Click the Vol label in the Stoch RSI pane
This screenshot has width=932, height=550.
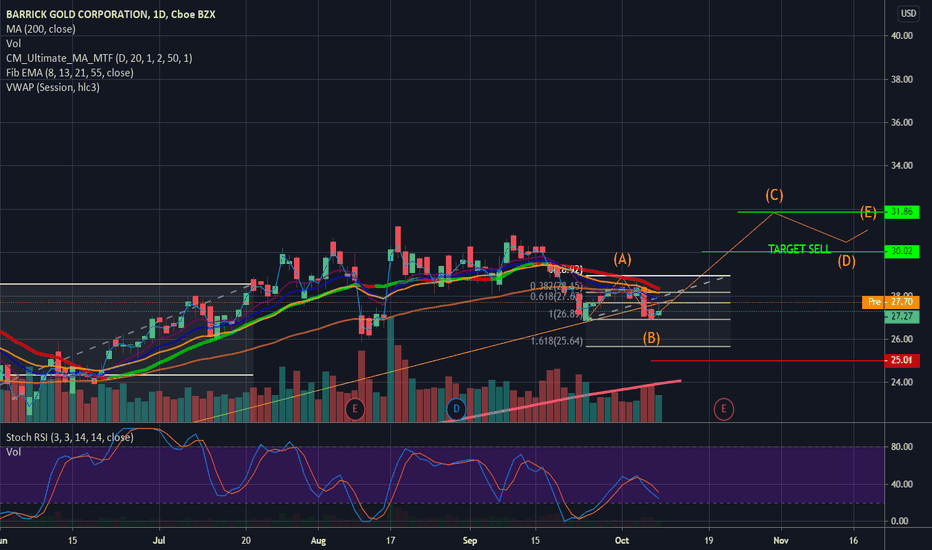tap(14, 452)
